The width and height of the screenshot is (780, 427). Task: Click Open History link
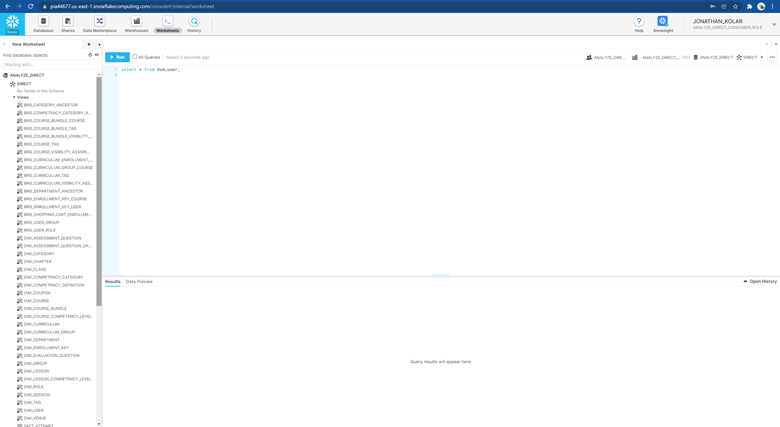point(760,282)
